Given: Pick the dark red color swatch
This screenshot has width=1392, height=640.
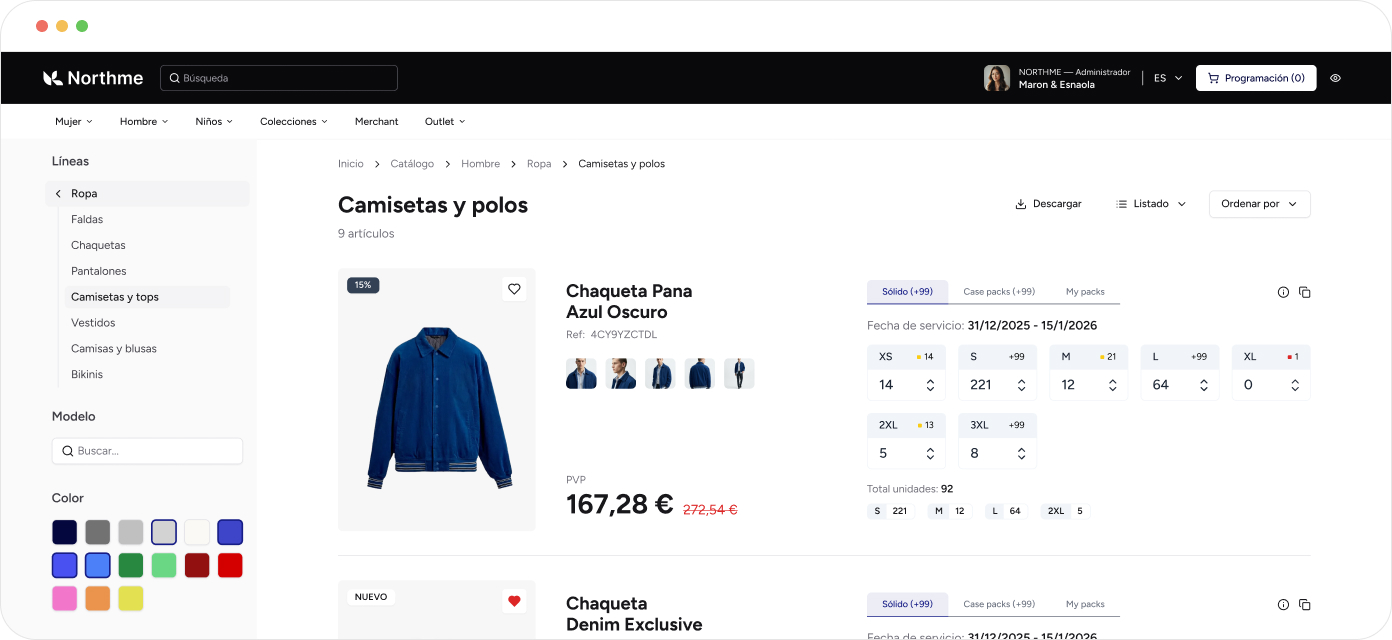Looking at the screenshot, I should click(x=197, y=565).
